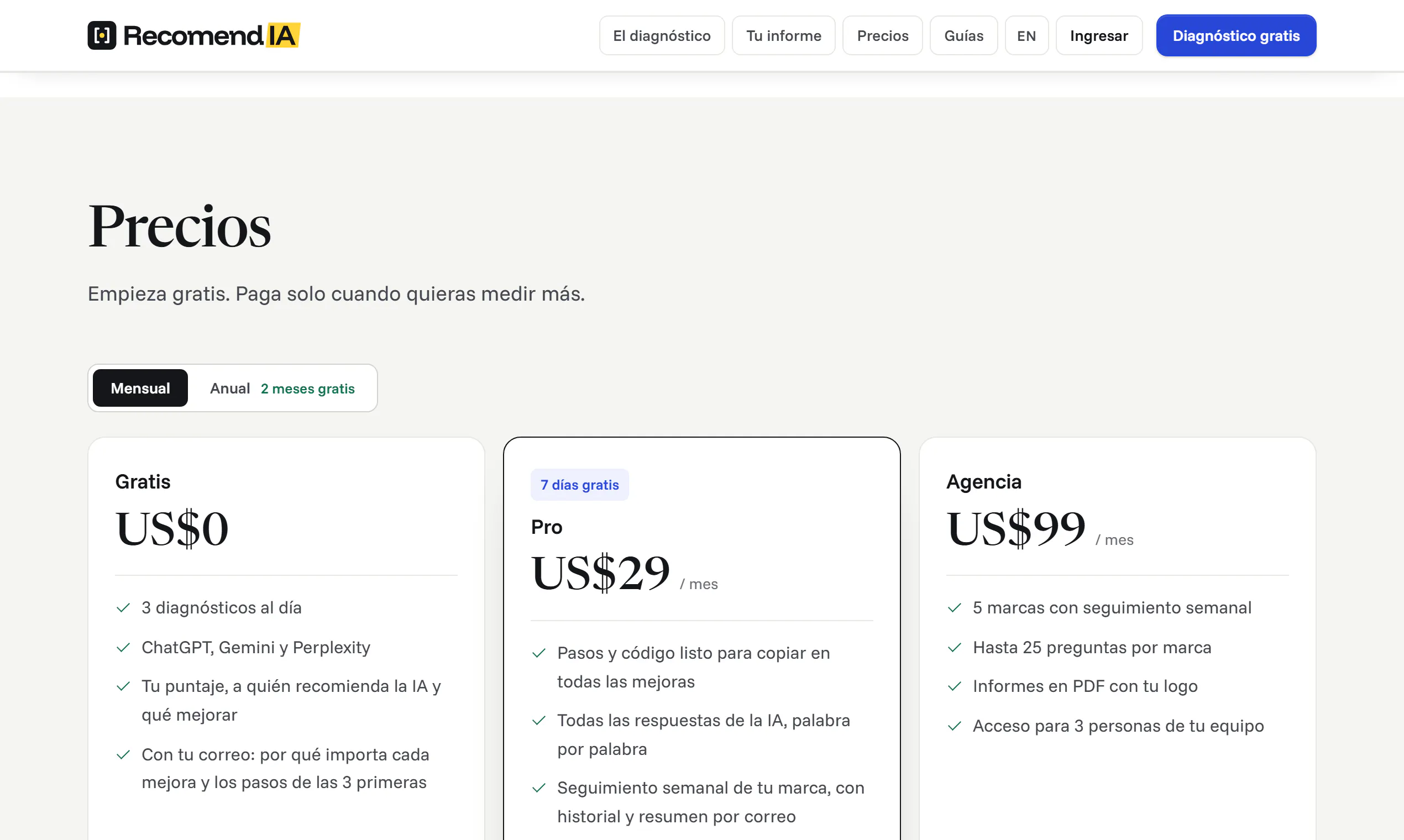Click checkmark beside 'Pasos y código listo'
The image size is (1404, 840).
(x=538, y=653)
